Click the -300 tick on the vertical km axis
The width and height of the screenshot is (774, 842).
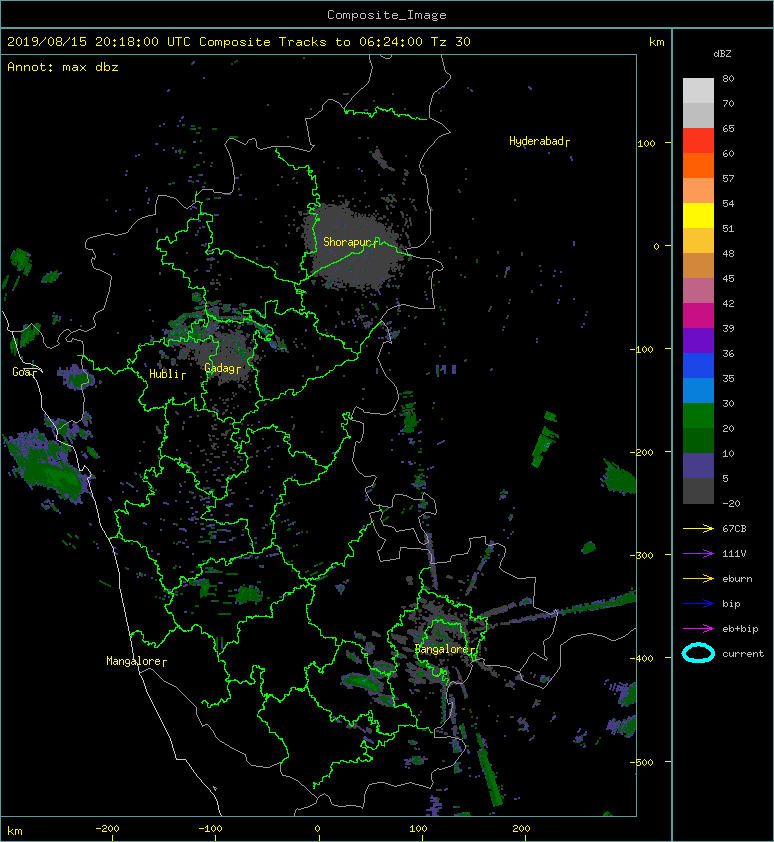click(642, 555)
